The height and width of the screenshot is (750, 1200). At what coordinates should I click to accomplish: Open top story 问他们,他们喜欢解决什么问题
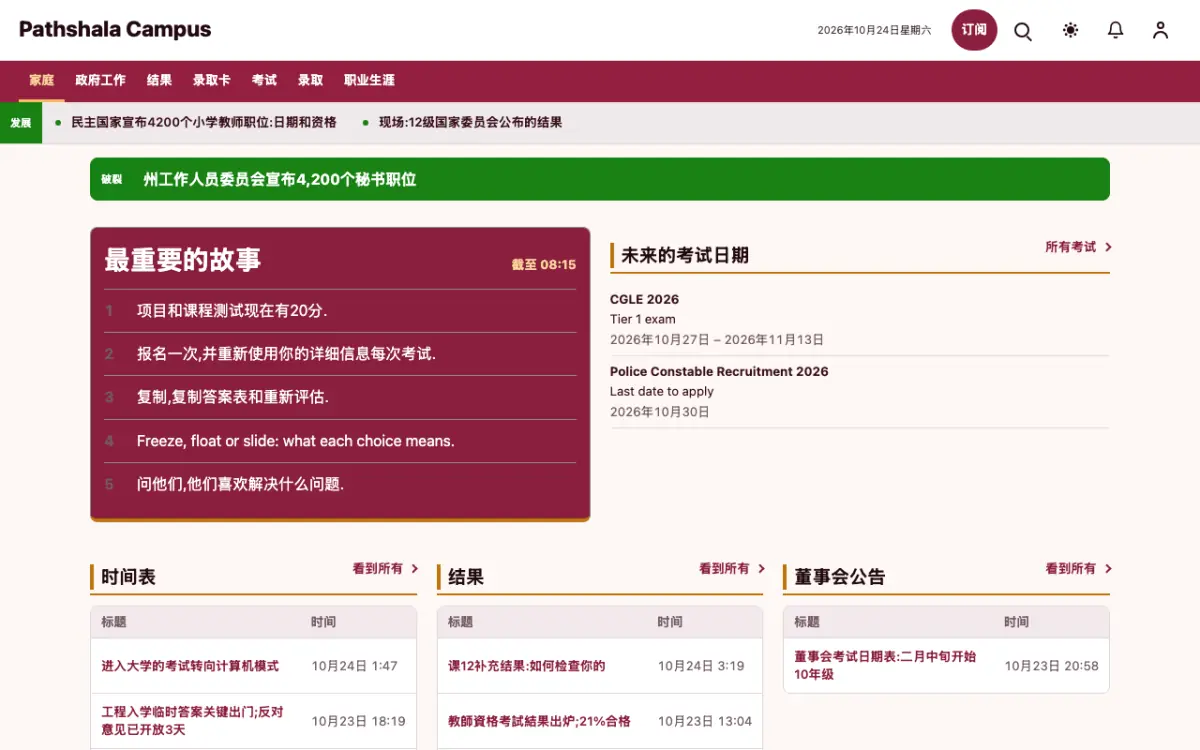(240, 484)
